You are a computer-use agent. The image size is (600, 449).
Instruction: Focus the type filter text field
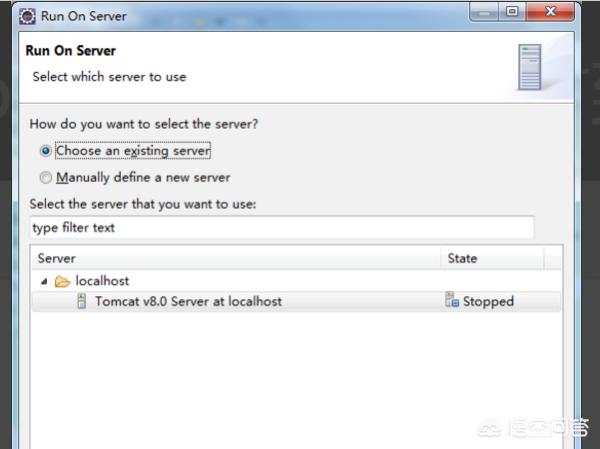click(x=282, y=227)
